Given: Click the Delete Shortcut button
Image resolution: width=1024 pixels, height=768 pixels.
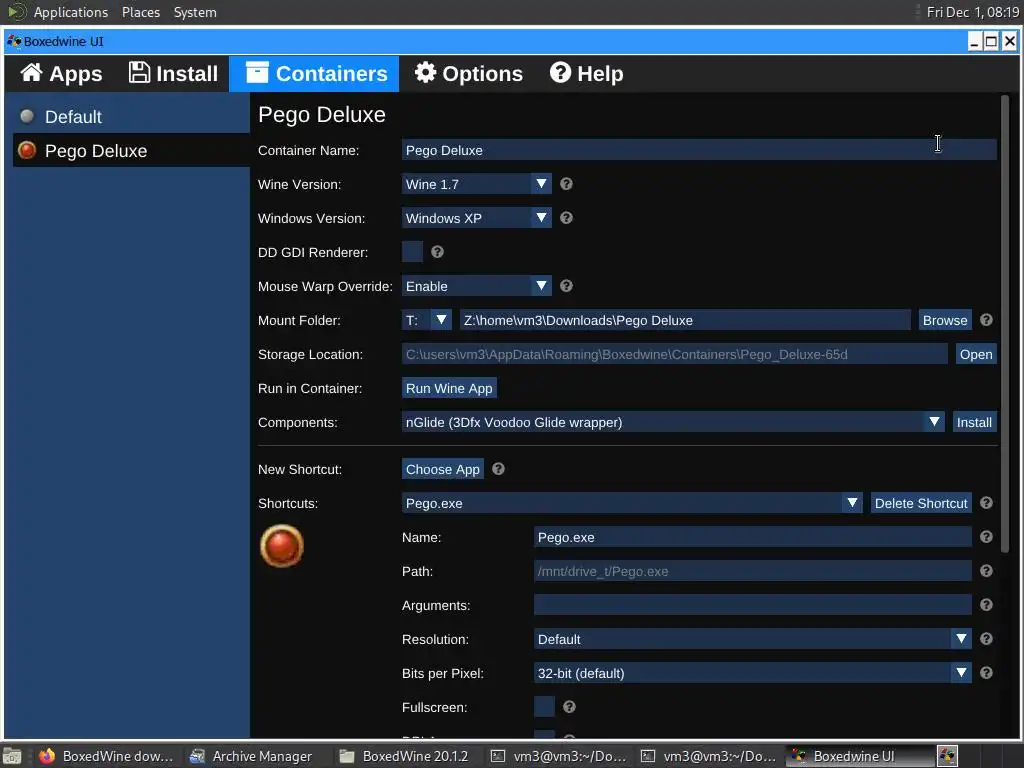Looking at the screenshot, I should click(921, 503).
